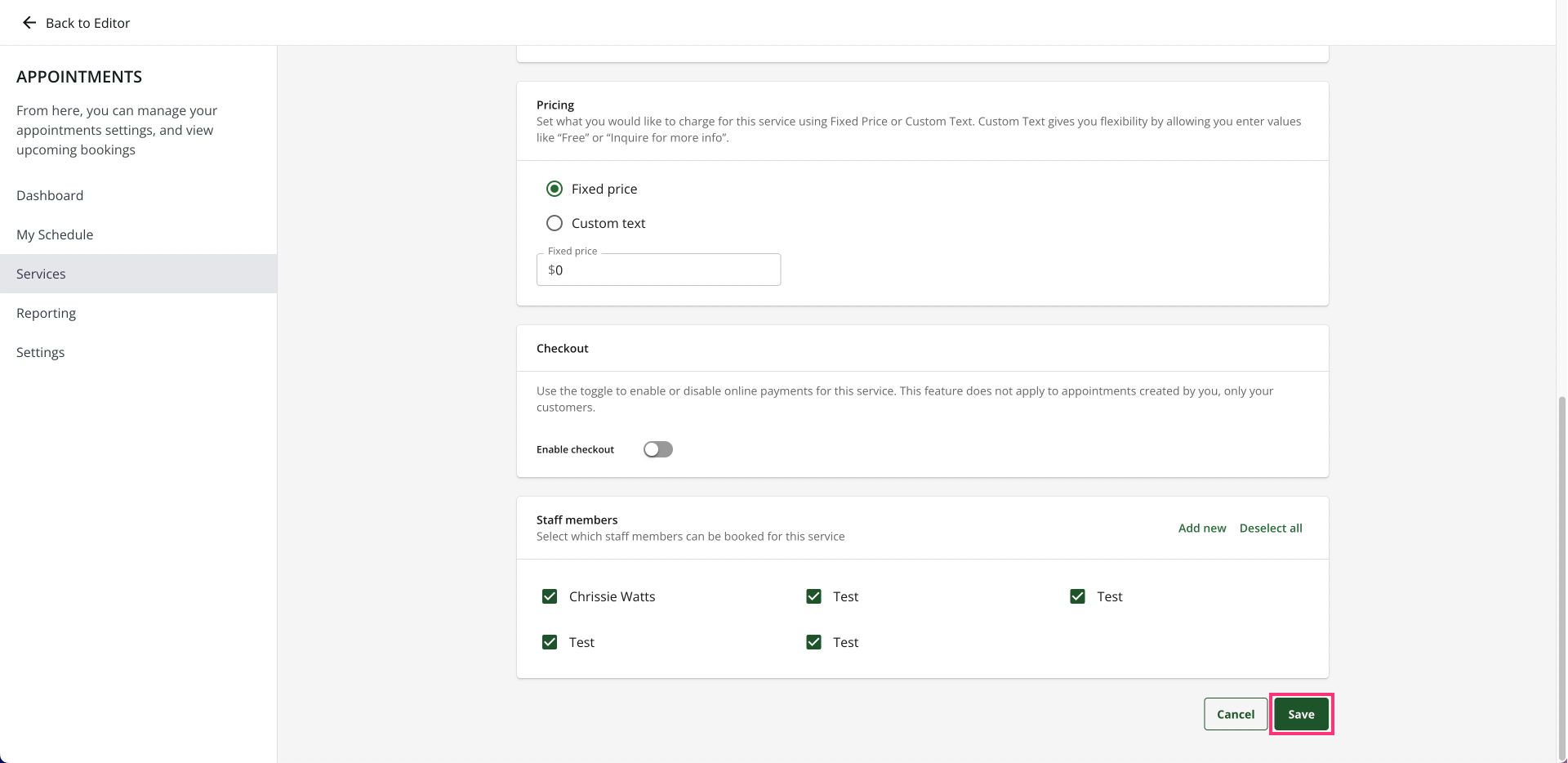Select the Fixed price radio option
The image size is (1568, 763).
tap(555, 189)
